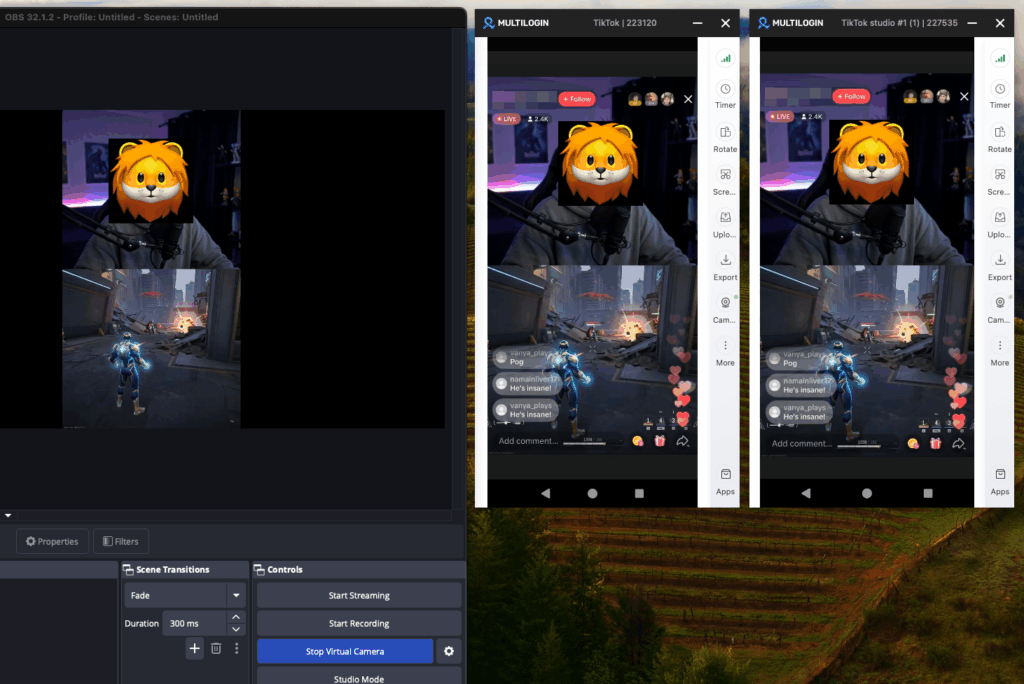
Task: Open Camera option in TikTok 223120 window
Action: pos(725,309)
